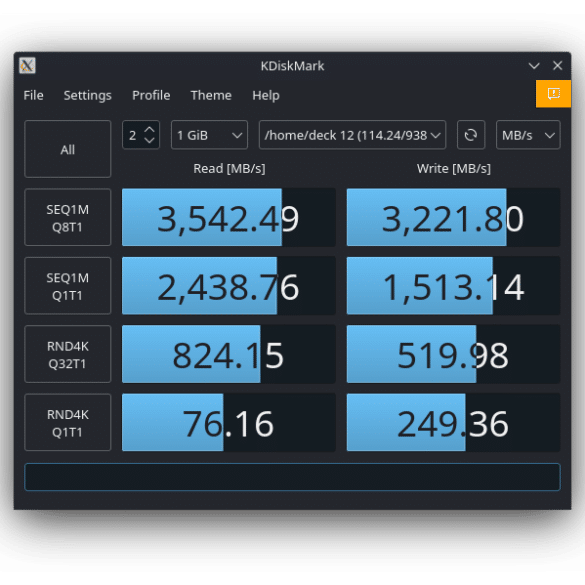
Task: Click the 3,221.80 write result
Action: coord(453,217)
